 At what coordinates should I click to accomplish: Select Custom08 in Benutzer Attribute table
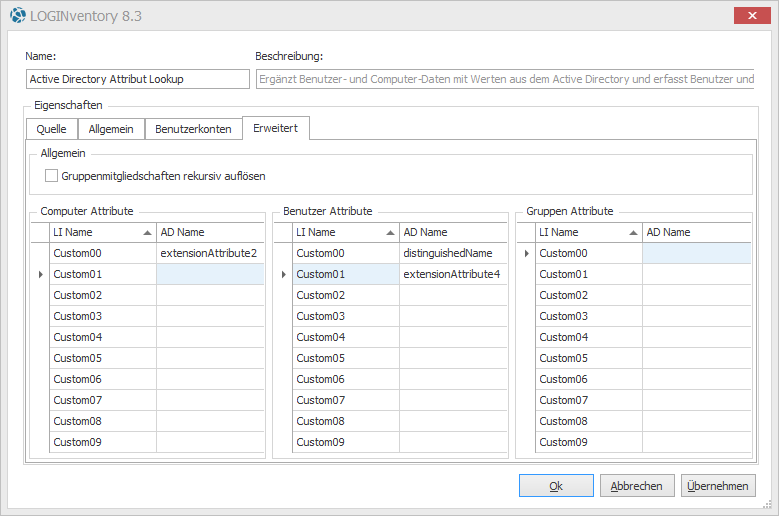[x=346, y=421]
